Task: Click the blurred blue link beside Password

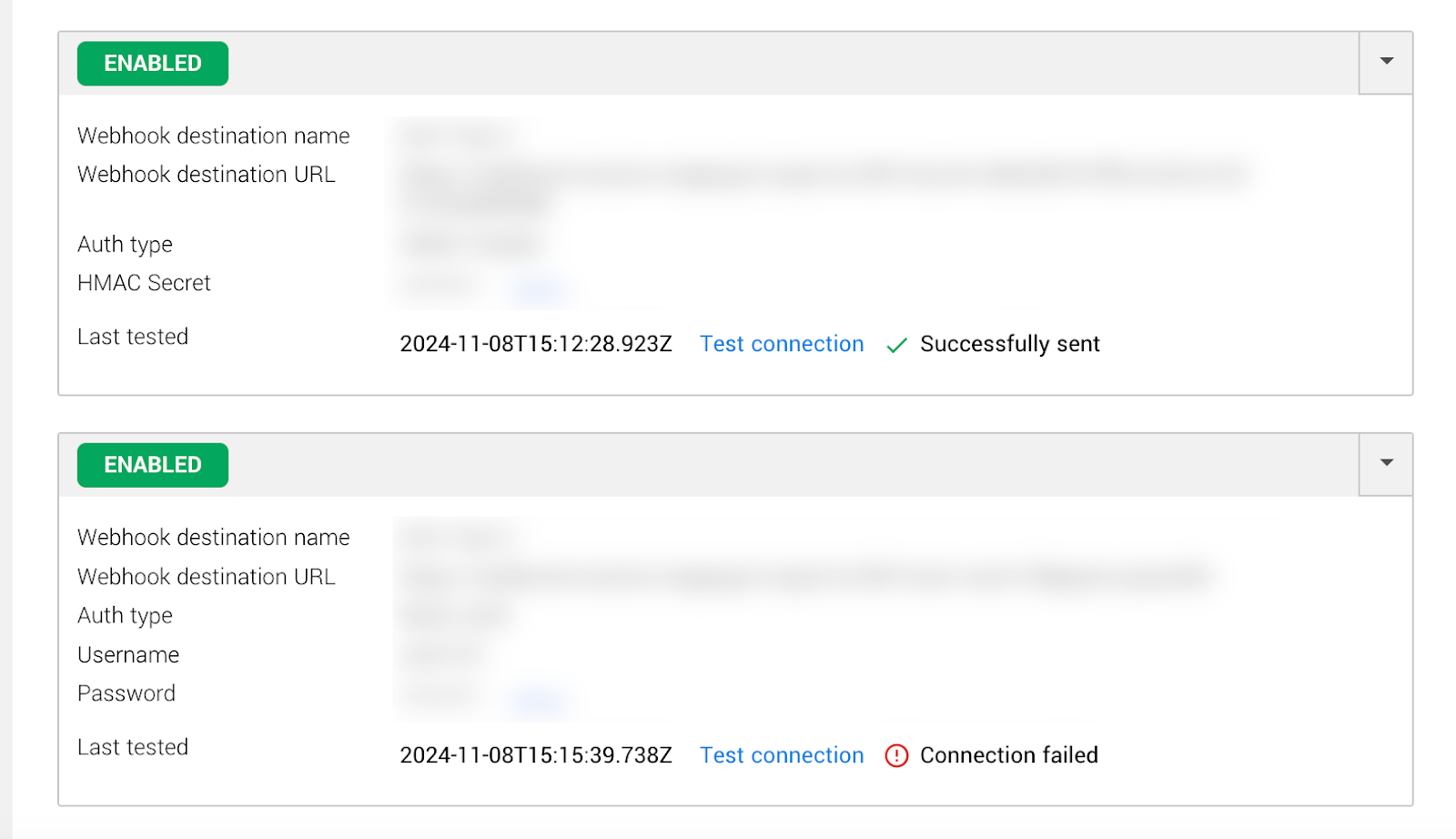Action: 538,700
